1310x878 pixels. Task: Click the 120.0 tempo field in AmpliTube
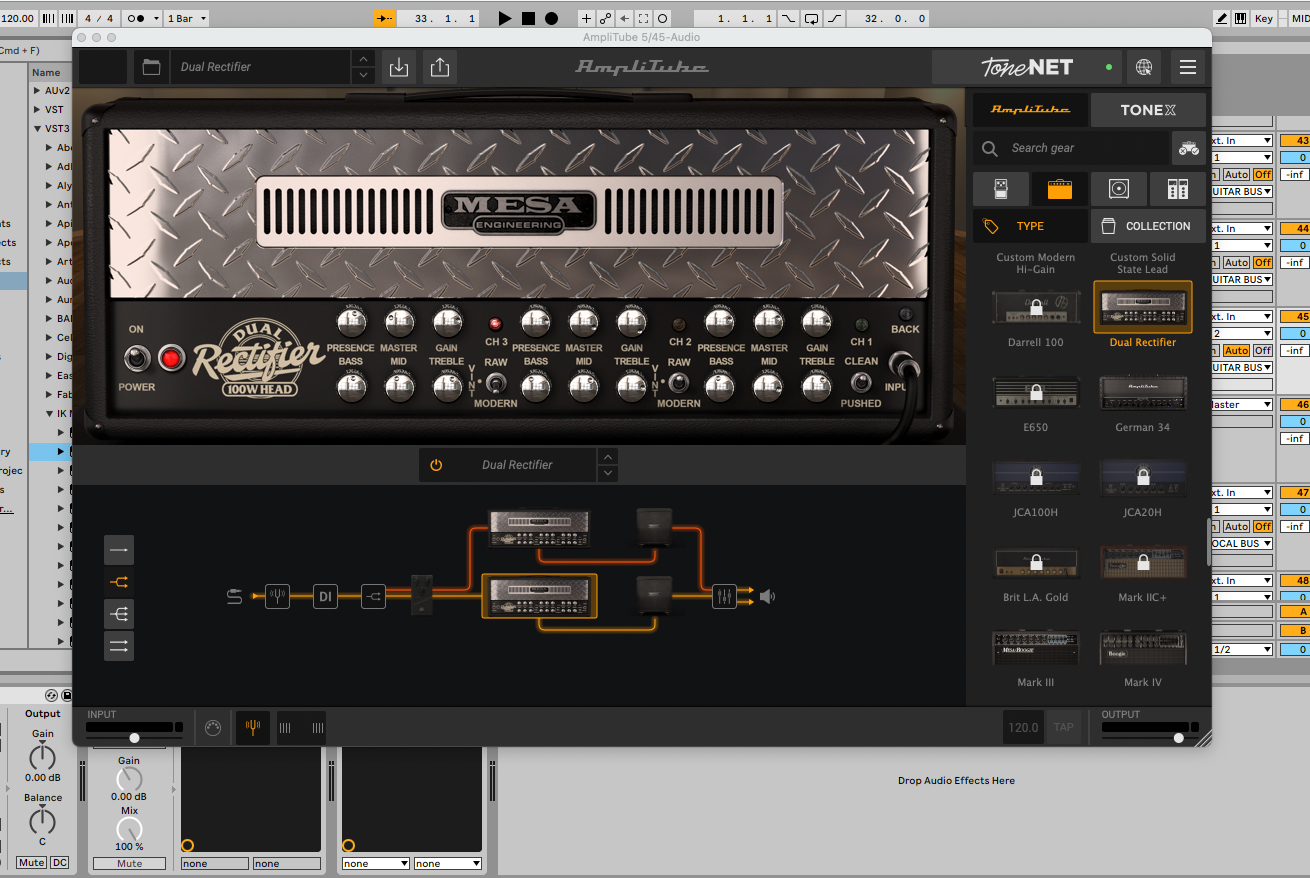1023,727
